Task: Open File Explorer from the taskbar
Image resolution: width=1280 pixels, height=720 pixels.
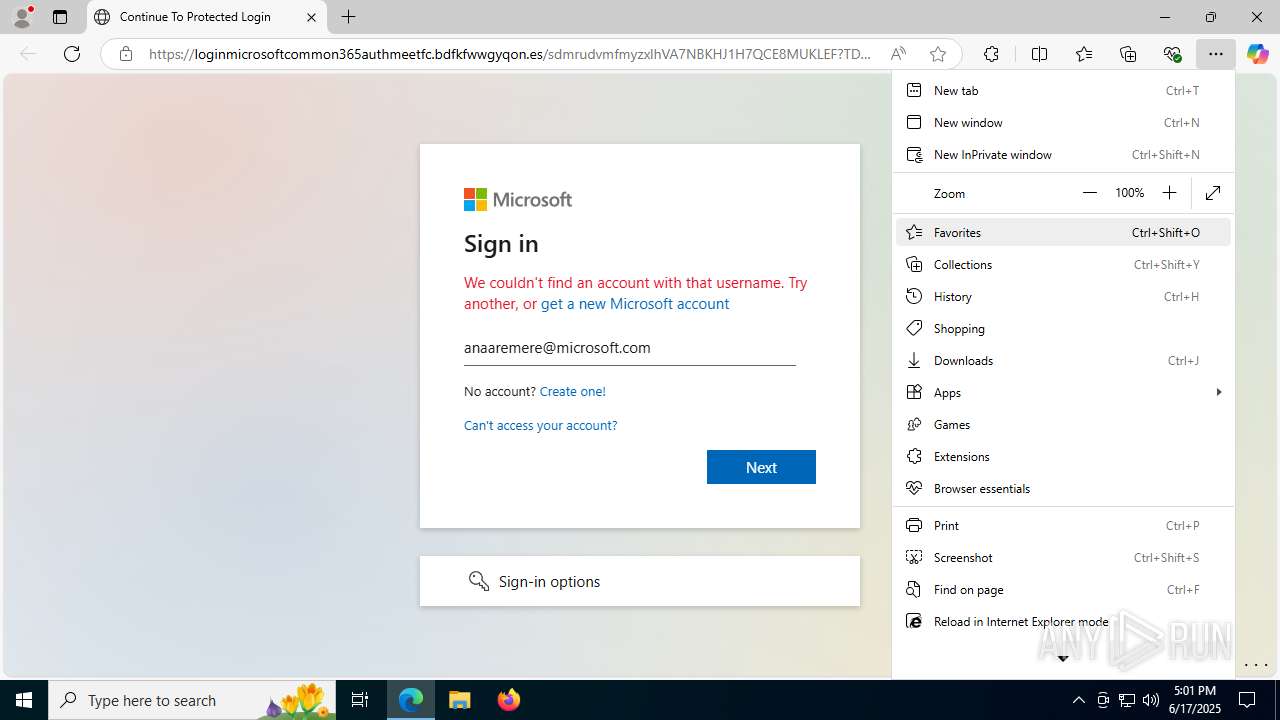Action: (460, 700)
